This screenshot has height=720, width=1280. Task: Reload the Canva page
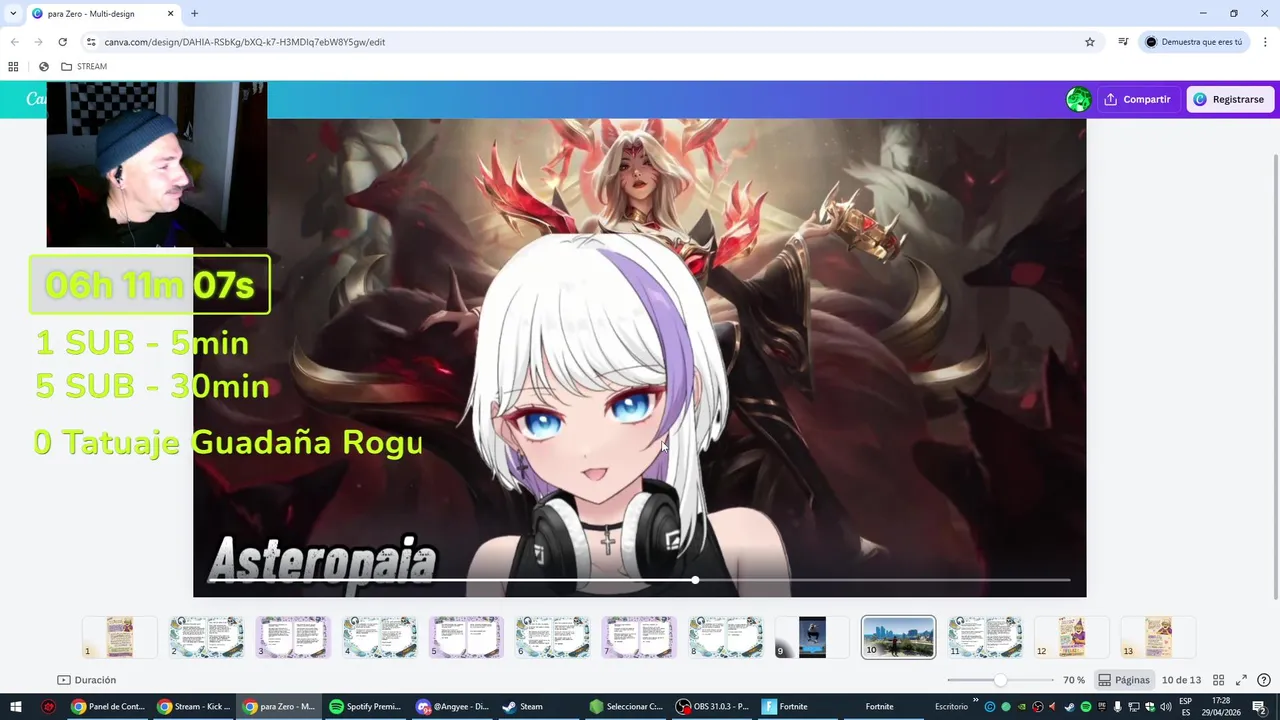62,42
